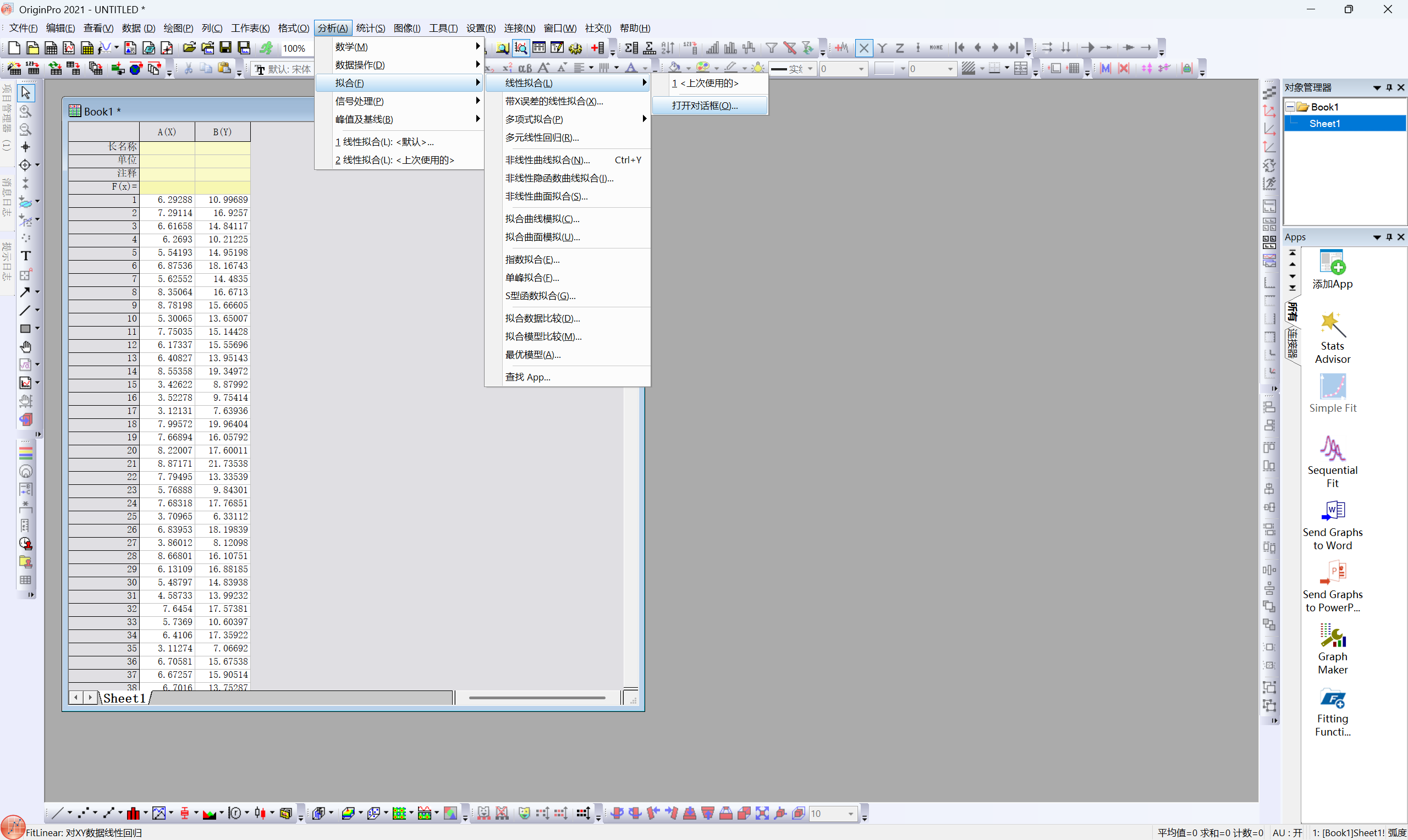The image size is (1408, 840).
Task: Create a new workbook from toolbar
Action: 51,48
